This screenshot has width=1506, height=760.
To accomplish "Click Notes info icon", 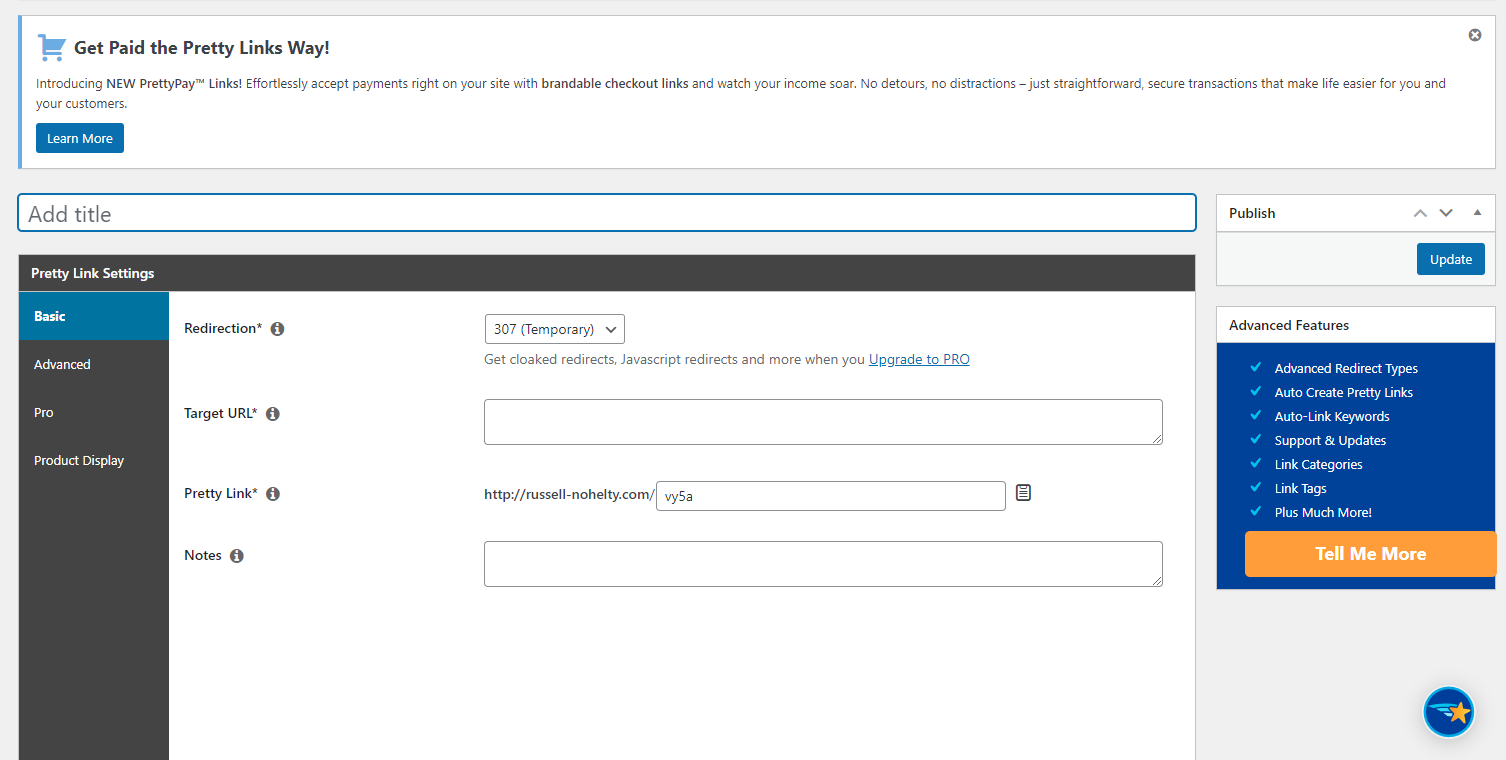I will [x=237, y=556].
